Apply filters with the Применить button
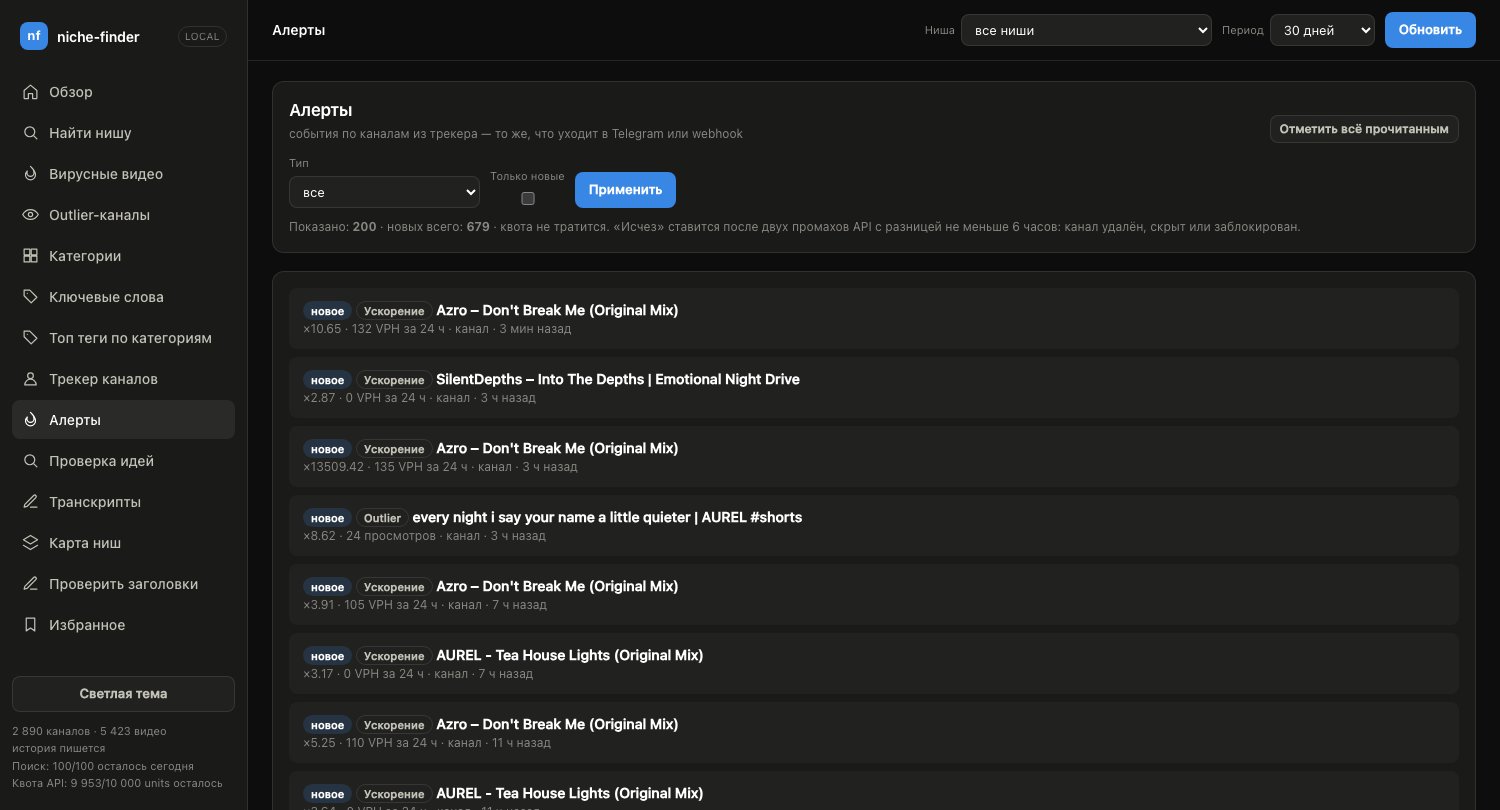 [x=625, y=190]
